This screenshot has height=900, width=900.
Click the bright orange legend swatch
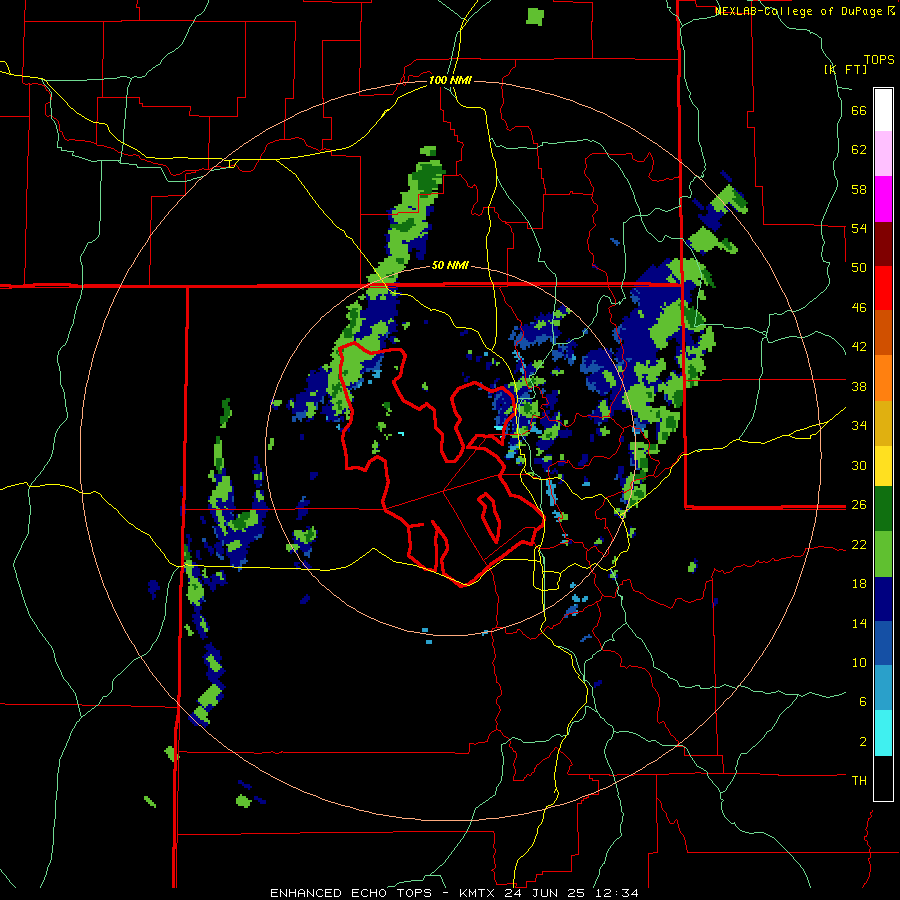[883, 378]
